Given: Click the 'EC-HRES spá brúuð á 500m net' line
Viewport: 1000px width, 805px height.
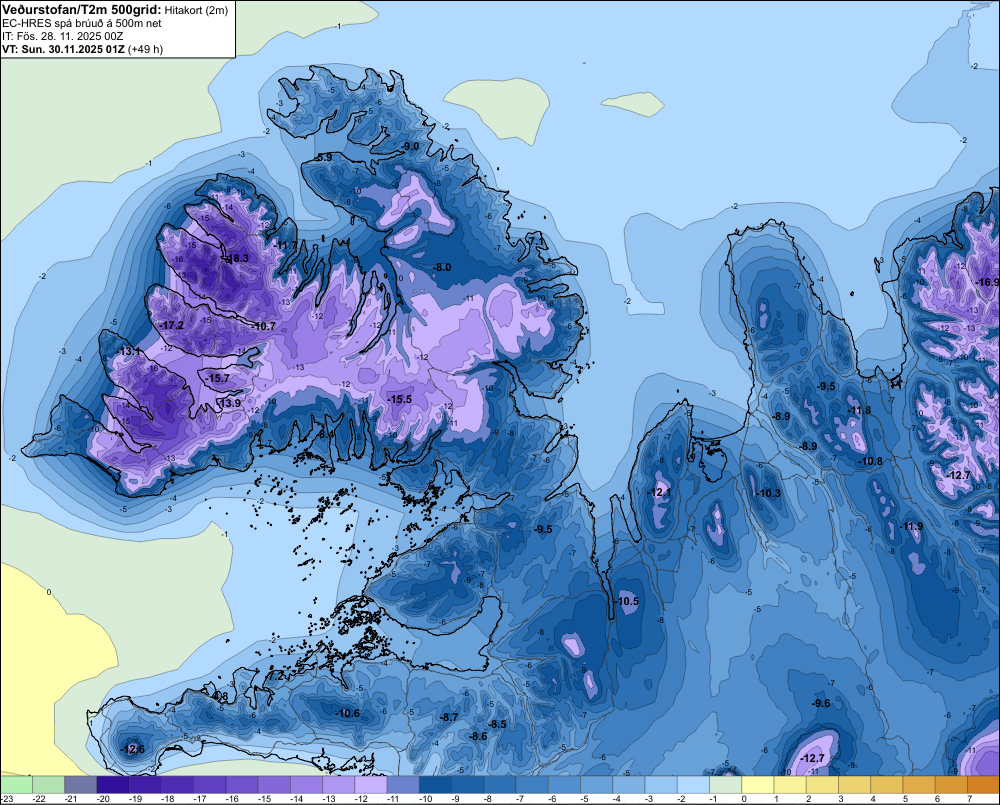Looking at the screenshot, I should 82,24.
